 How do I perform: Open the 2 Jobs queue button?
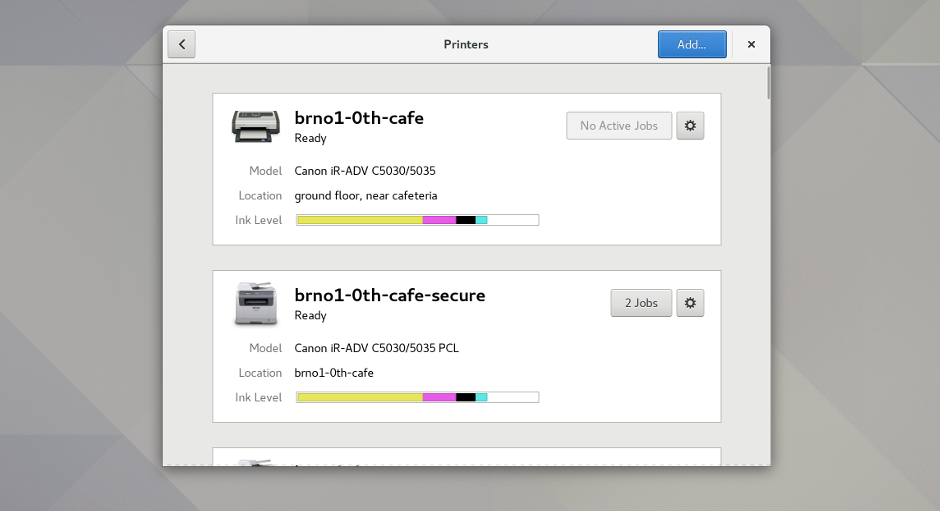(641, 303)
